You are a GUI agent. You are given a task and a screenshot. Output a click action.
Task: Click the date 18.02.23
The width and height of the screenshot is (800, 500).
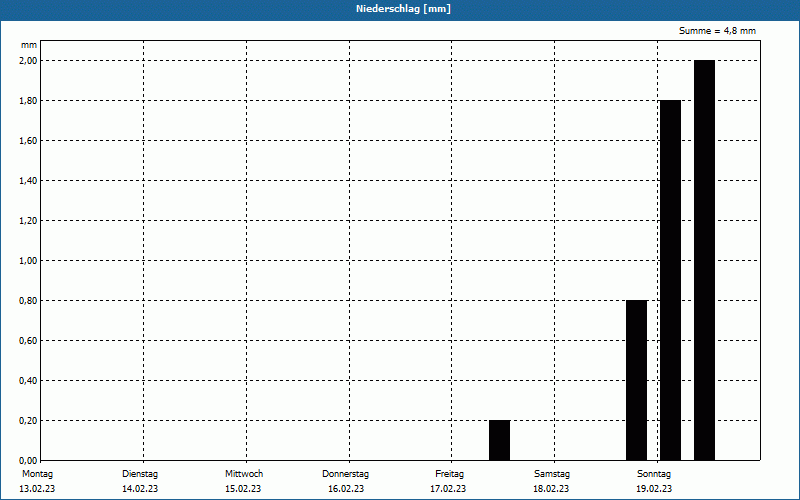[551, 489]
